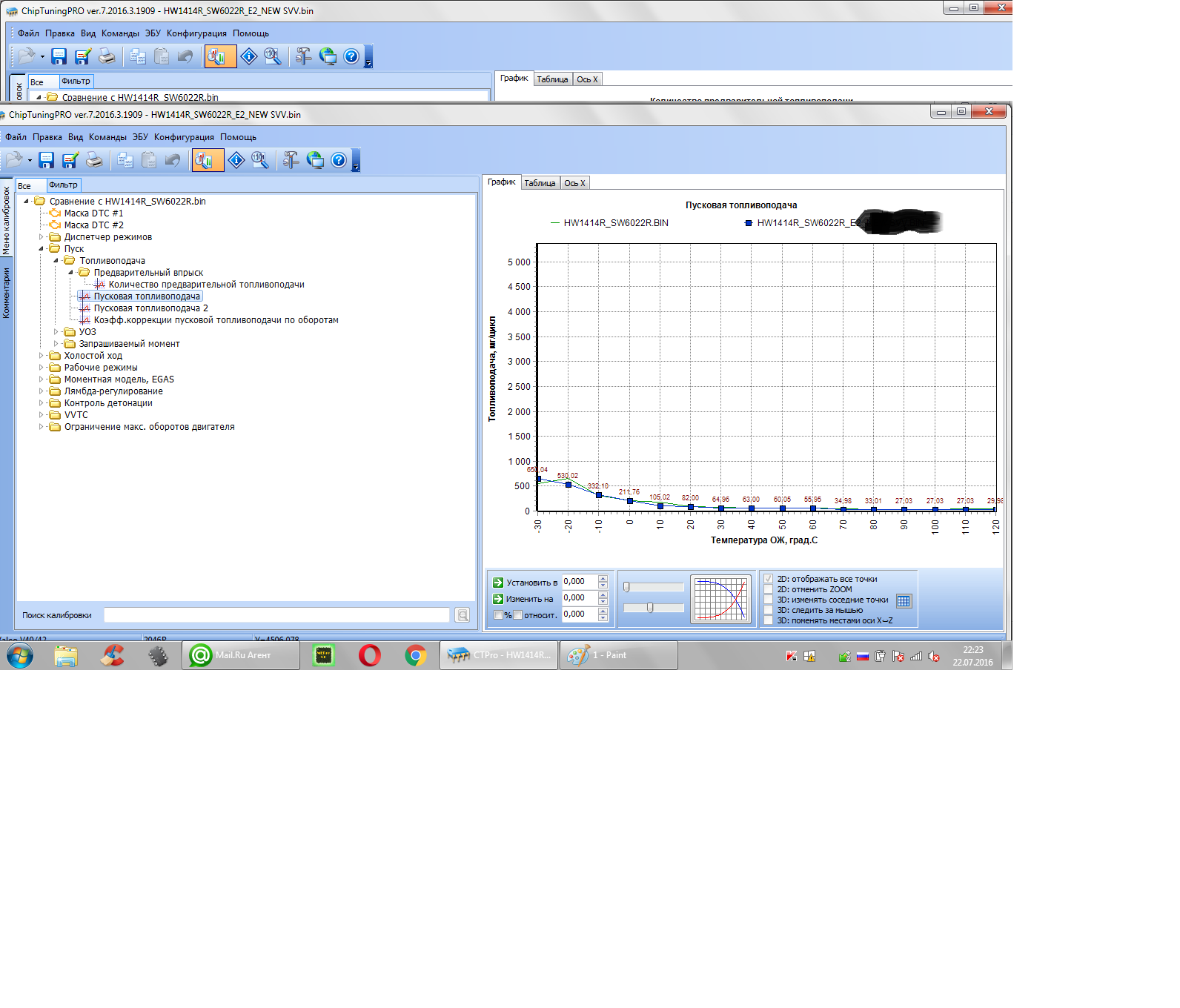Check the '%' percent checkbox
Image resolution: width=1180 pixels, height=1008 pixels.
pyautogui.click(x=498, y=615)
